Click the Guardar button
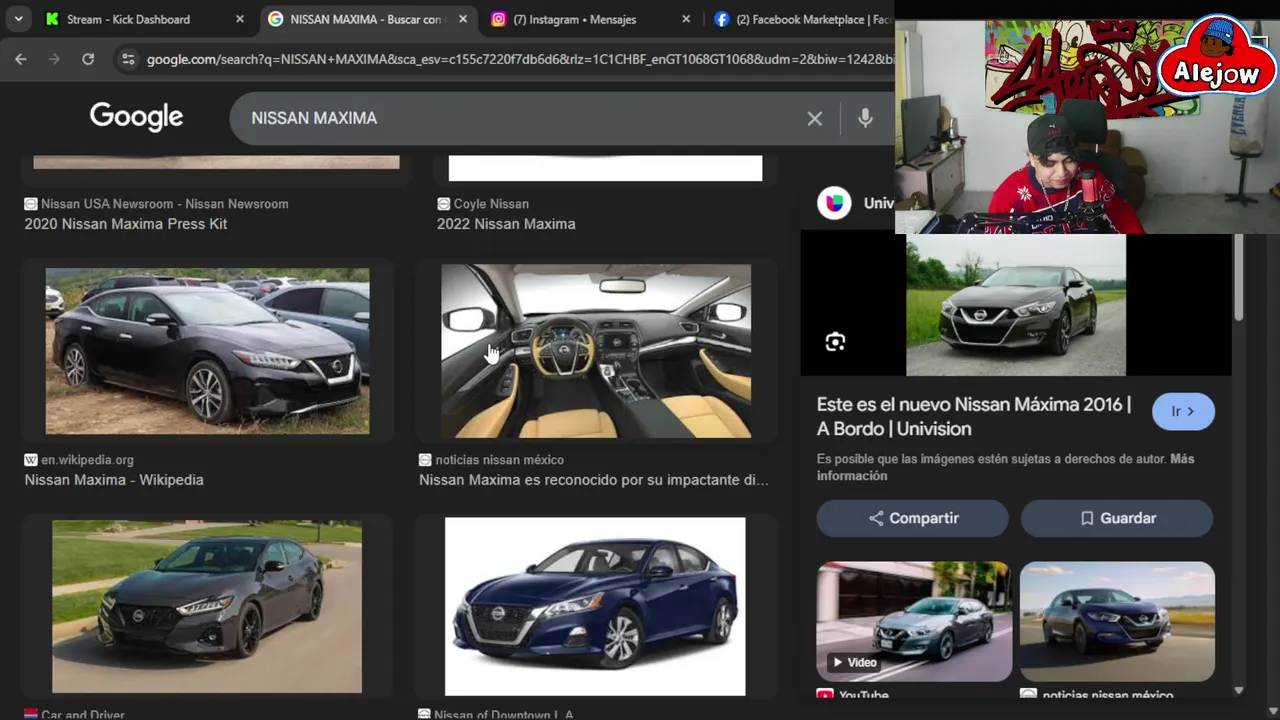Viewport: 1280px width, 720px height. point(1117,518)
